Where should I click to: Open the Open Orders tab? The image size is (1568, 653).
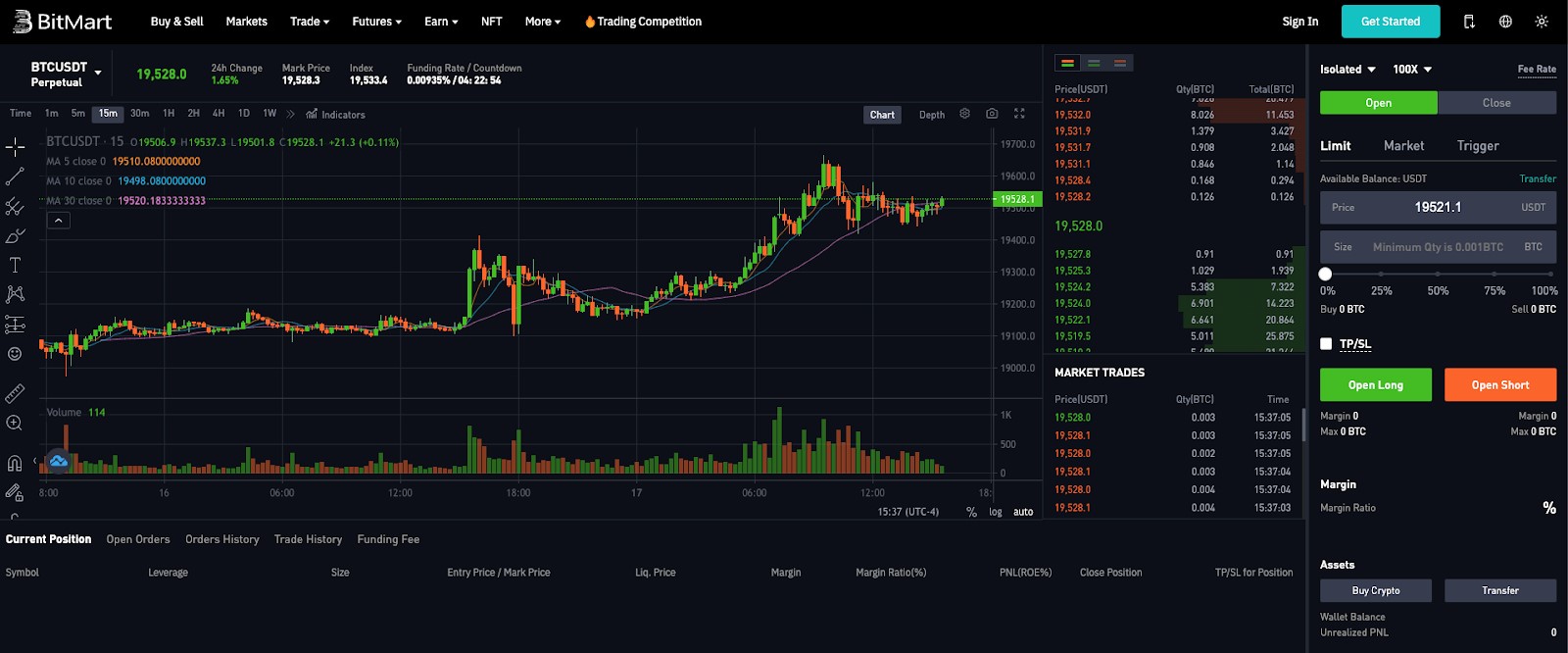coord(138,539)
